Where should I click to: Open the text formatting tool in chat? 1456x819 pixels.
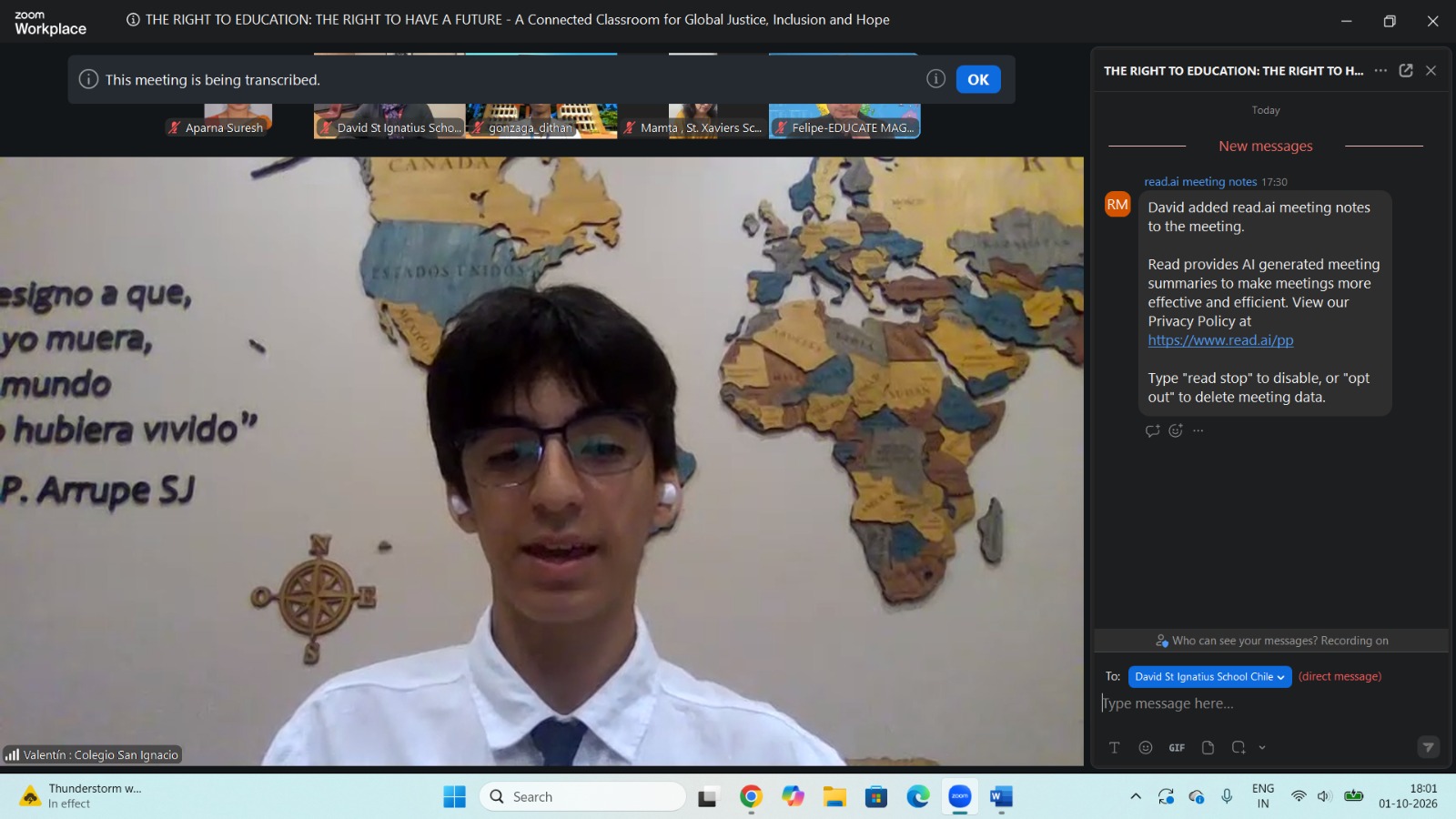point(1114,747)
